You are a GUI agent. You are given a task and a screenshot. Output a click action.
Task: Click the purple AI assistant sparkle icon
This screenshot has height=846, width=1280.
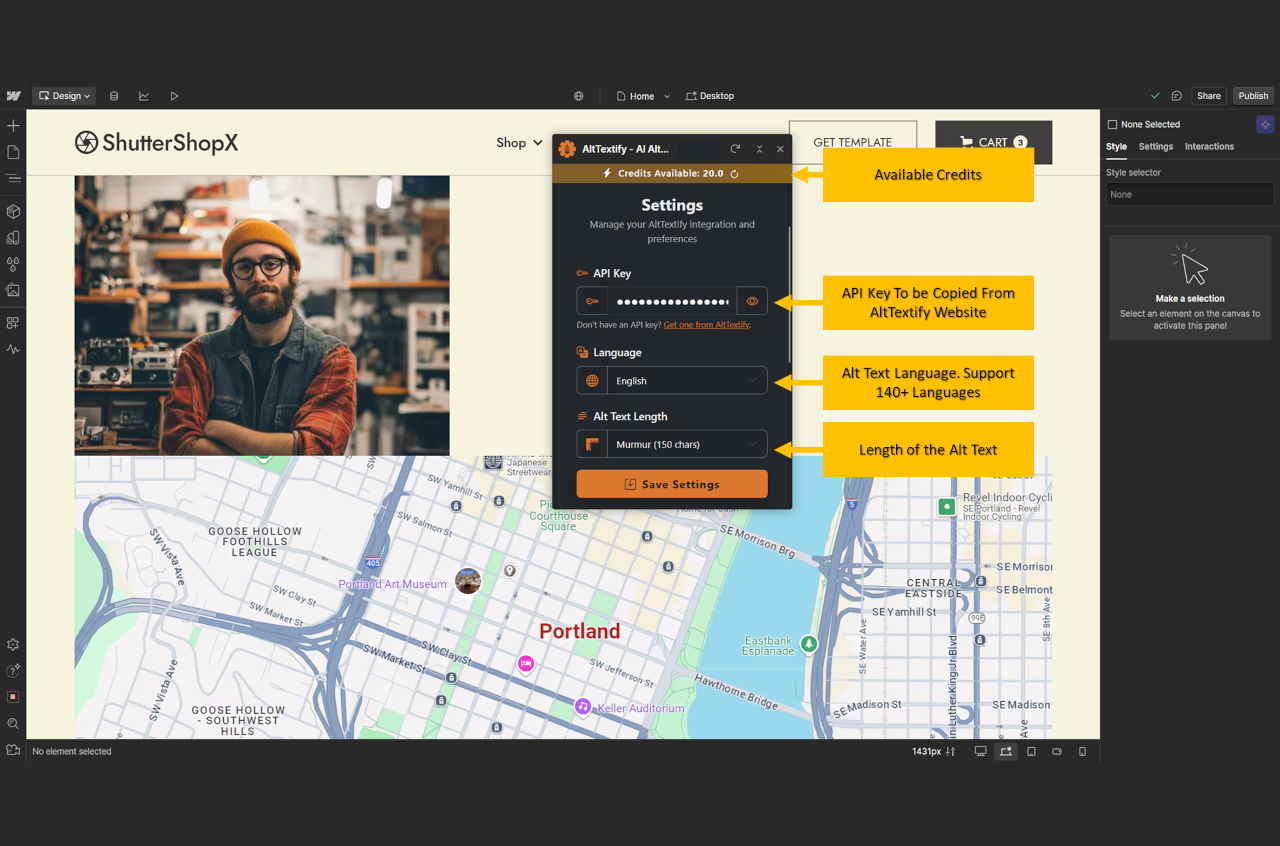tap(1265, 124)
